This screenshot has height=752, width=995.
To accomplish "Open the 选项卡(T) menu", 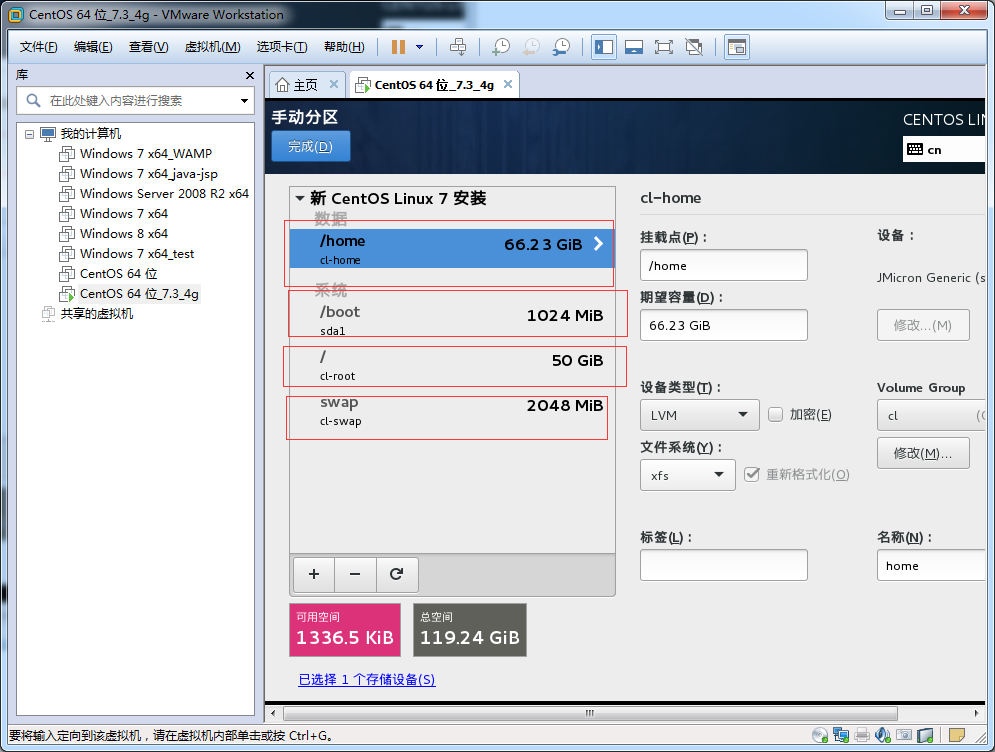I will 282,47.
